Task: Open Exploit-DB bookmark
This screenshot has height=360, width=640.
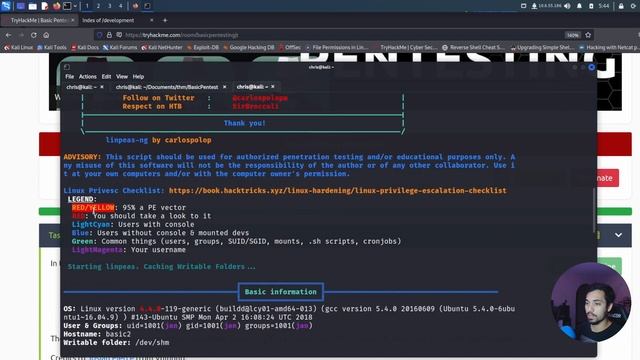Action: 203,47
